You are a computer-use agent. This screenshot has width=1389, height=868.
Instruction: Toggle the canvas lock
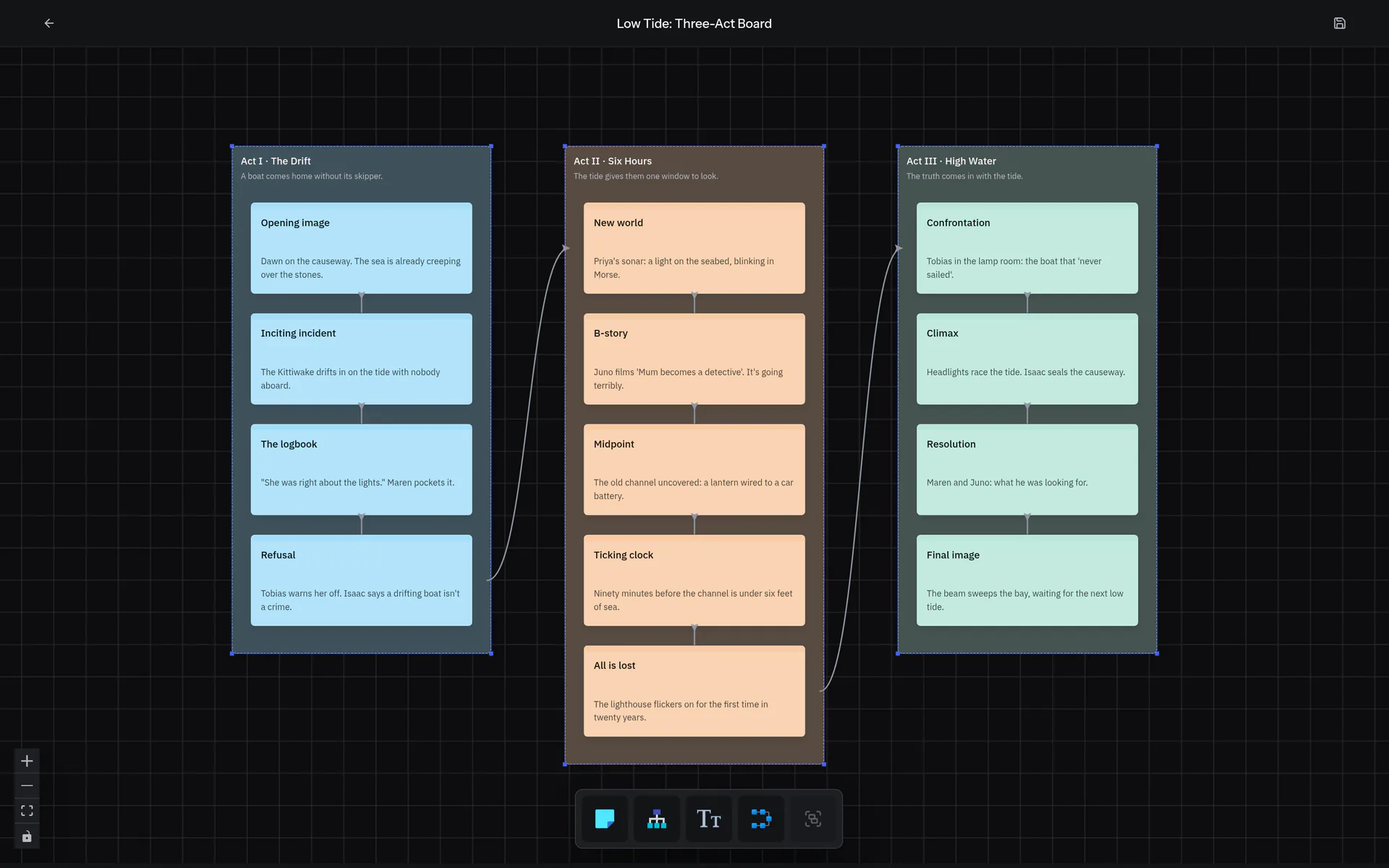[x=27, y=836]
